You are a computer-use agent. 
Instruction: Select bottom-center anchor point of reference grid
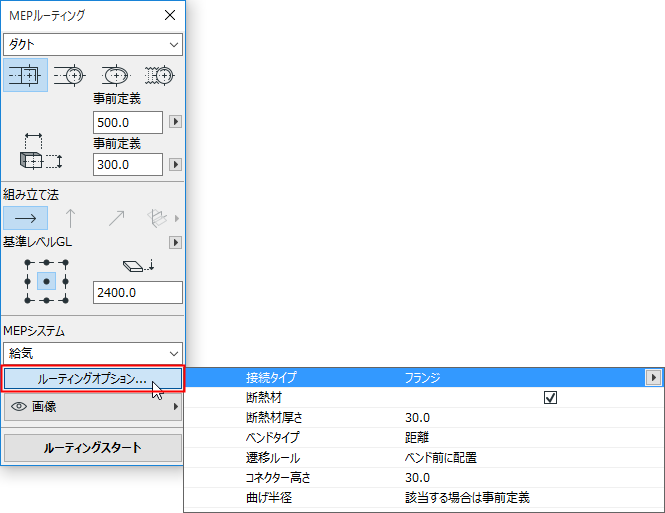click(x=46, y=300)
